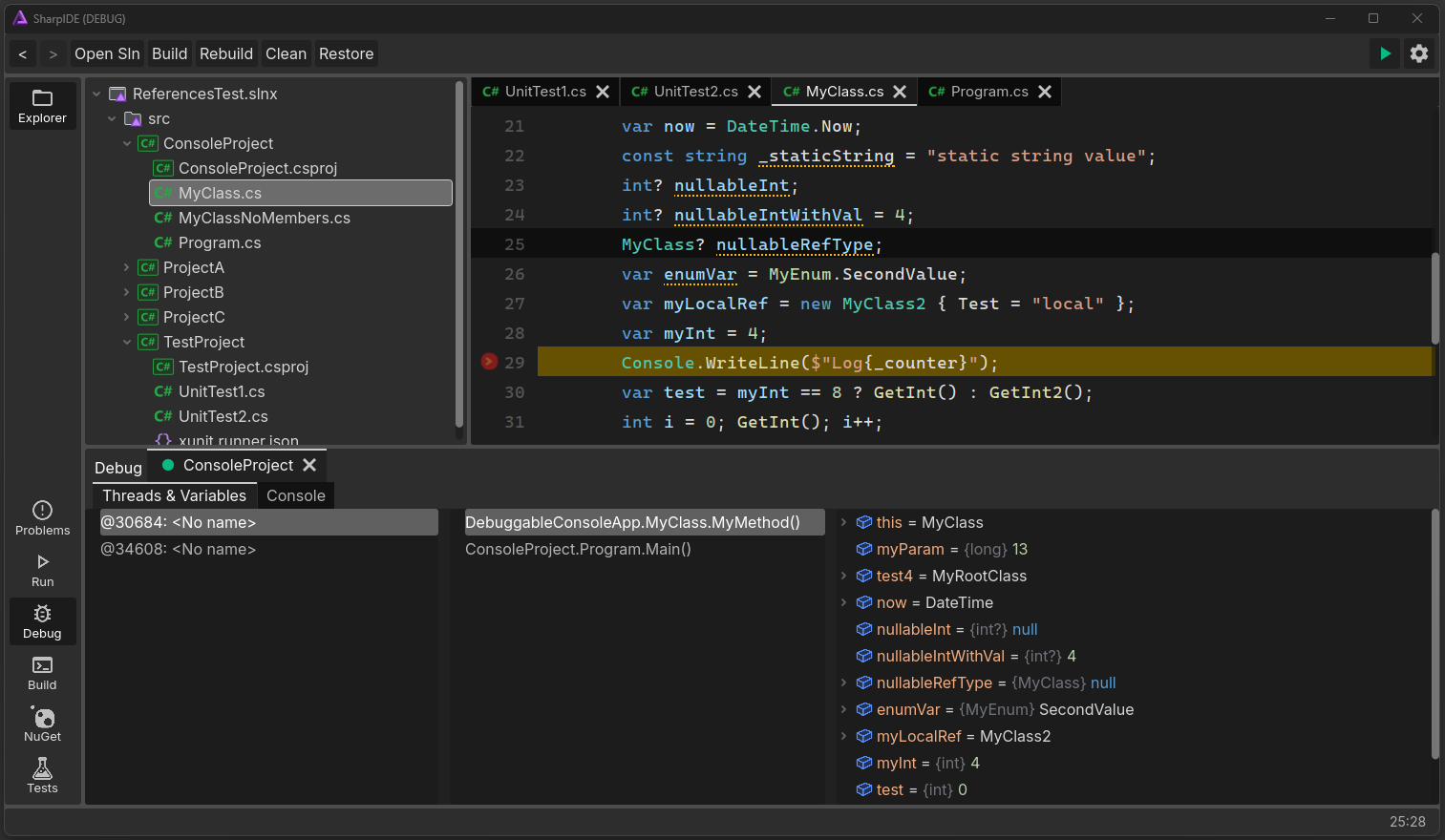Click the Build toolbar button
The width and height of the screenshot is (1445, 840).
click(170, 53)
